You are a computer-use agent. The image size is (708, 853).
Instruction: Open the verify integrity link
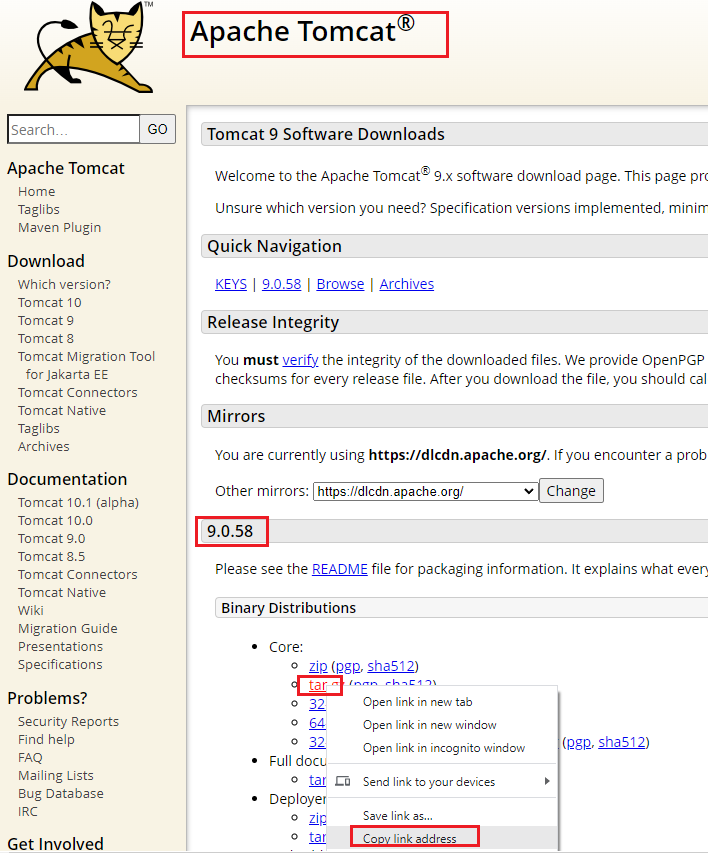[300, 360]
